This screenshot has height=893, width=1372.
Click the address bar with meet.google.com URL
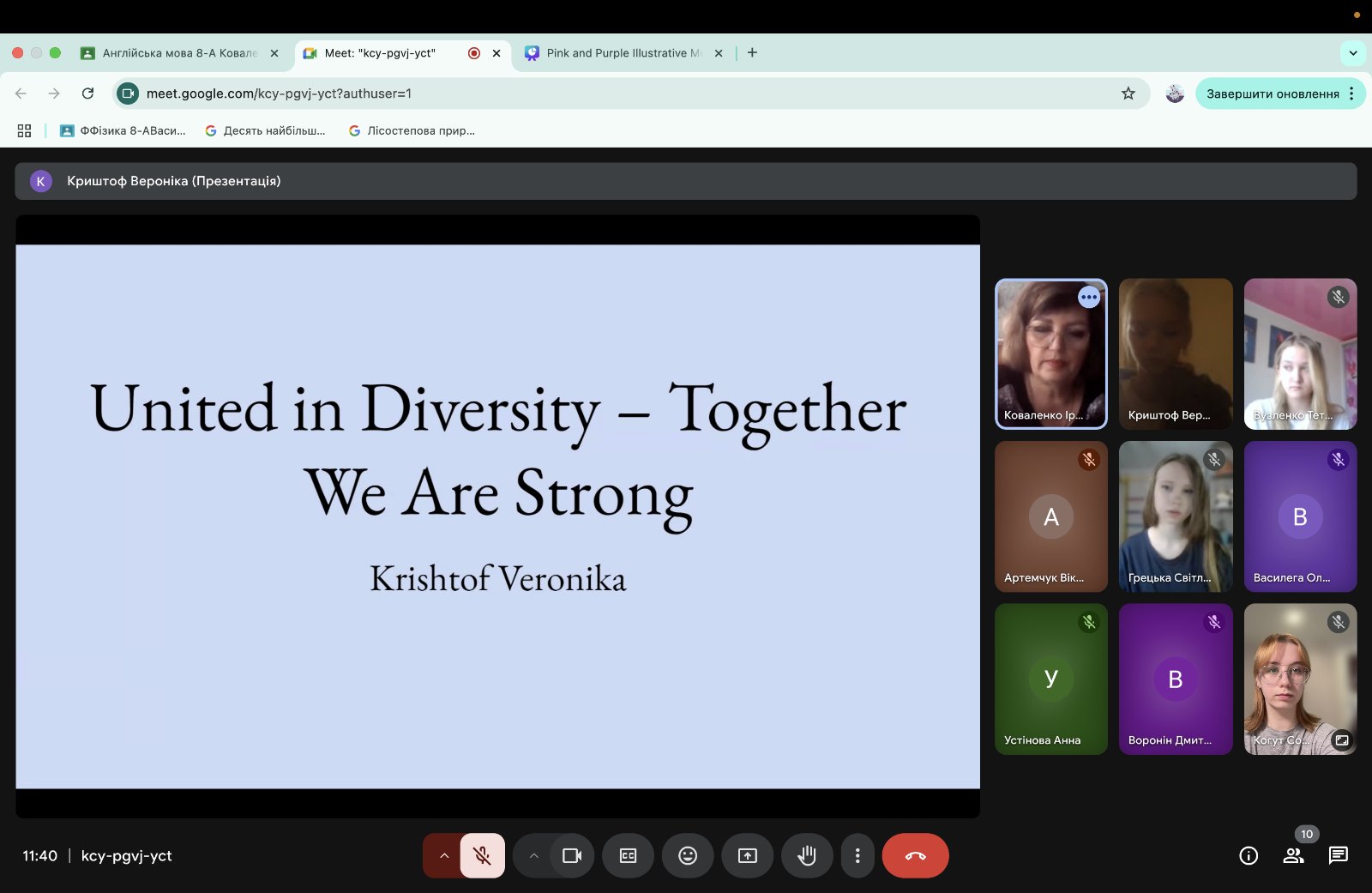[600, 94]
